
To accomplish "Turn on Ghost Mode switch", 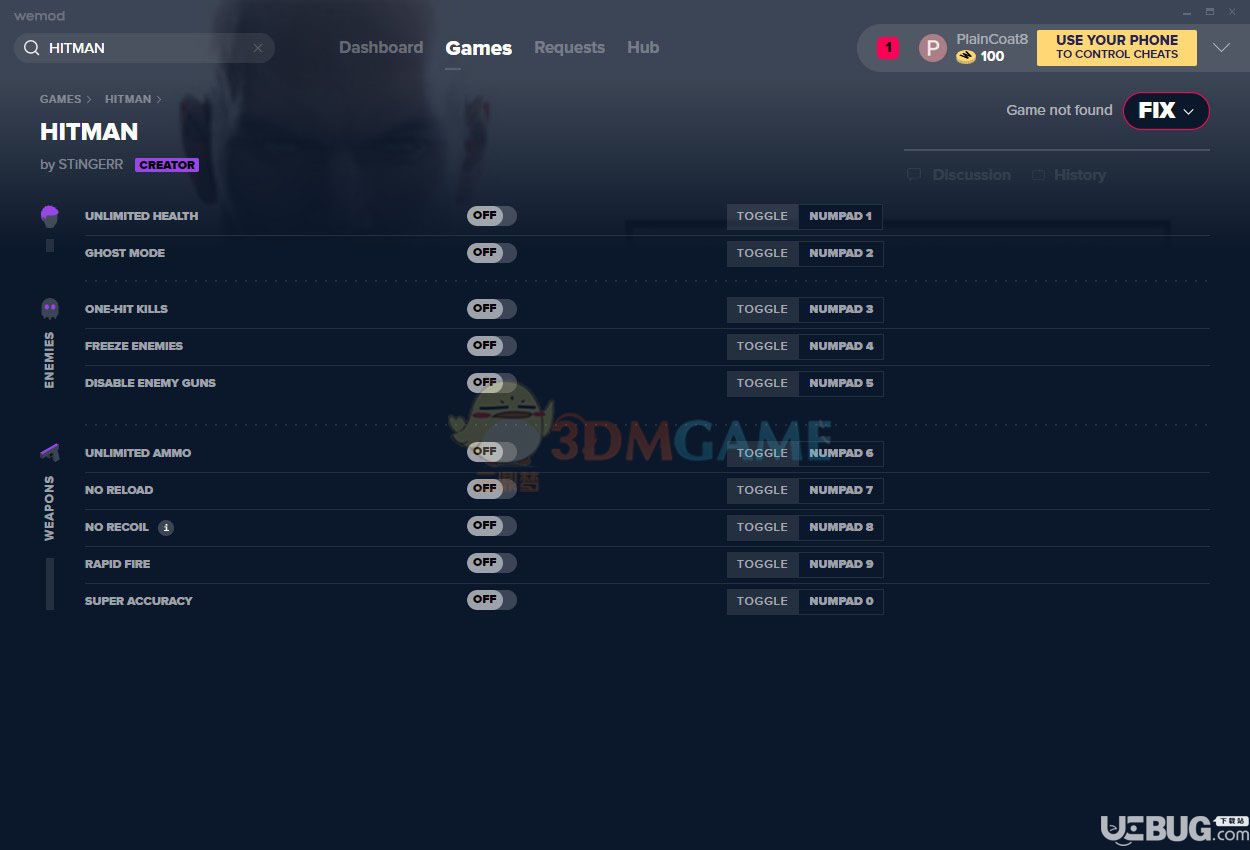I will (492, 253).
